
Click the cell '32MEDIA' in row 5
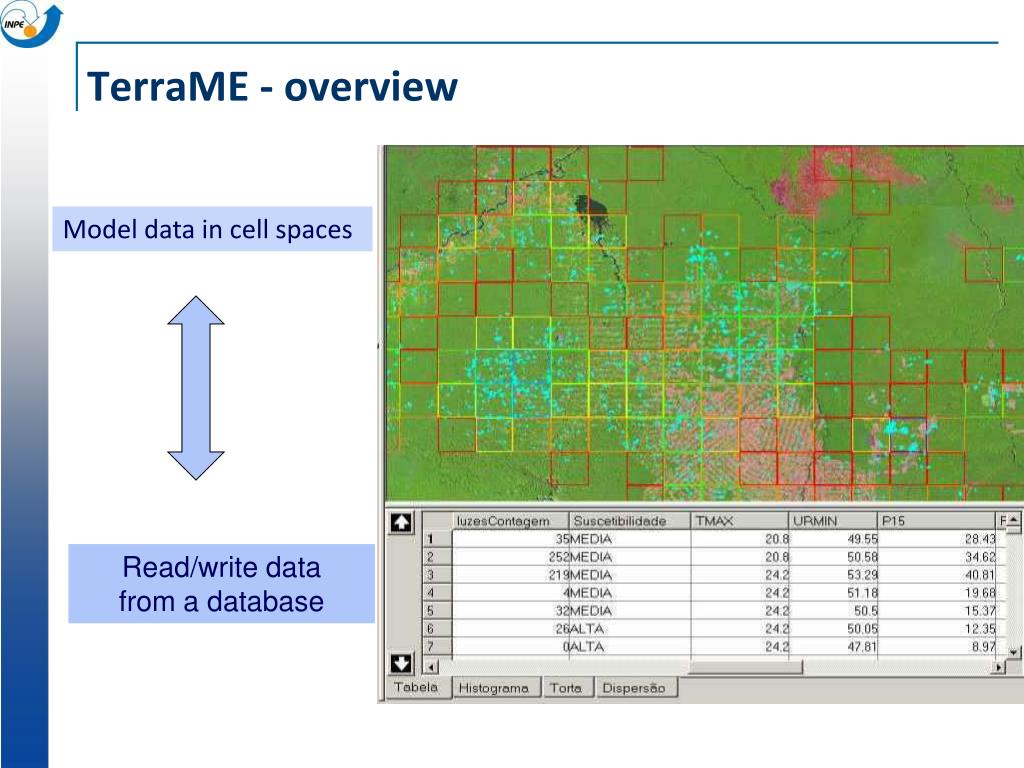[x=583, y=611]
